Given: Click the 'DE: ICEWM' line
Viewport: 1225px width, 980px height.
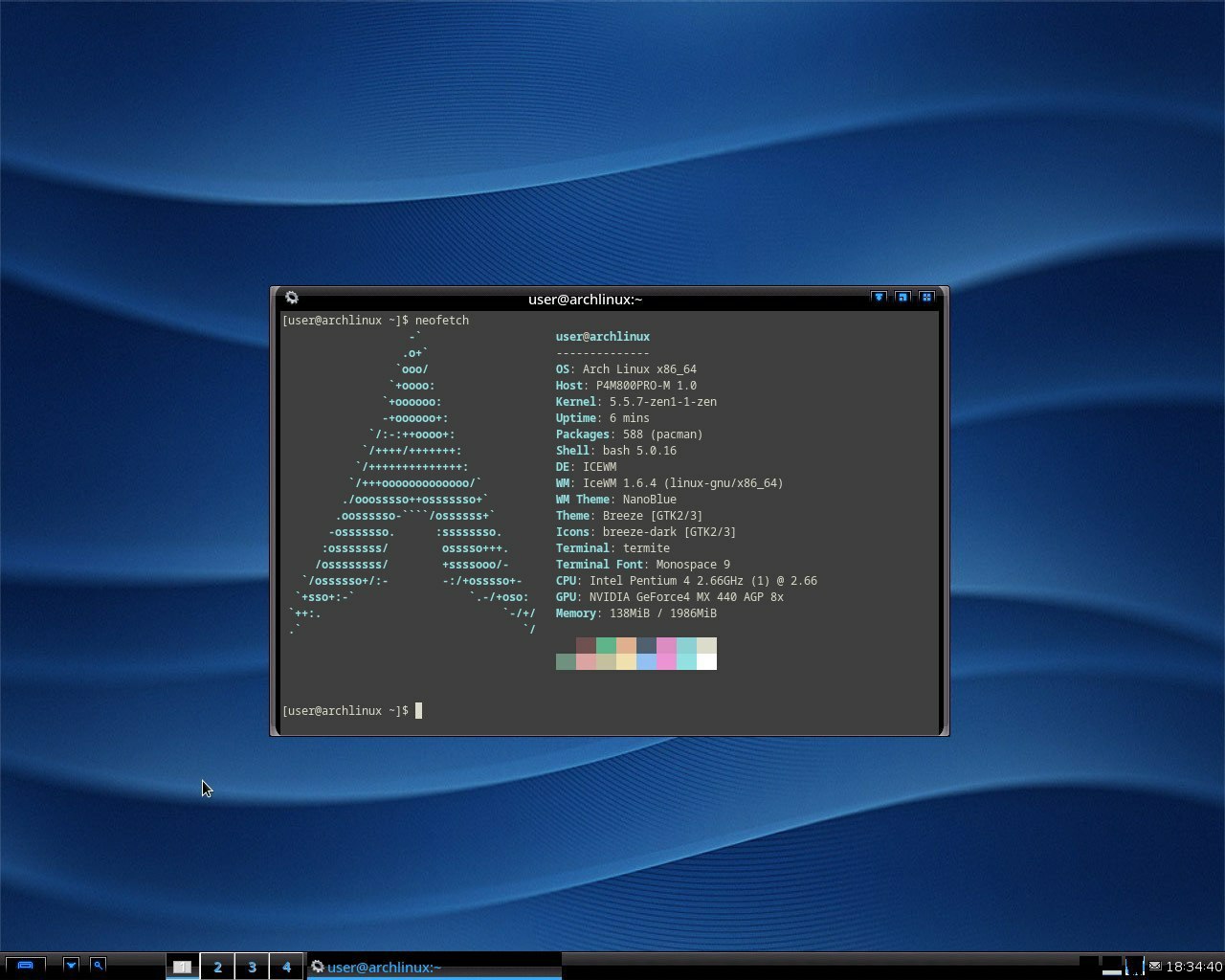Looking at the screenshot, I should (x=586, y=467).
